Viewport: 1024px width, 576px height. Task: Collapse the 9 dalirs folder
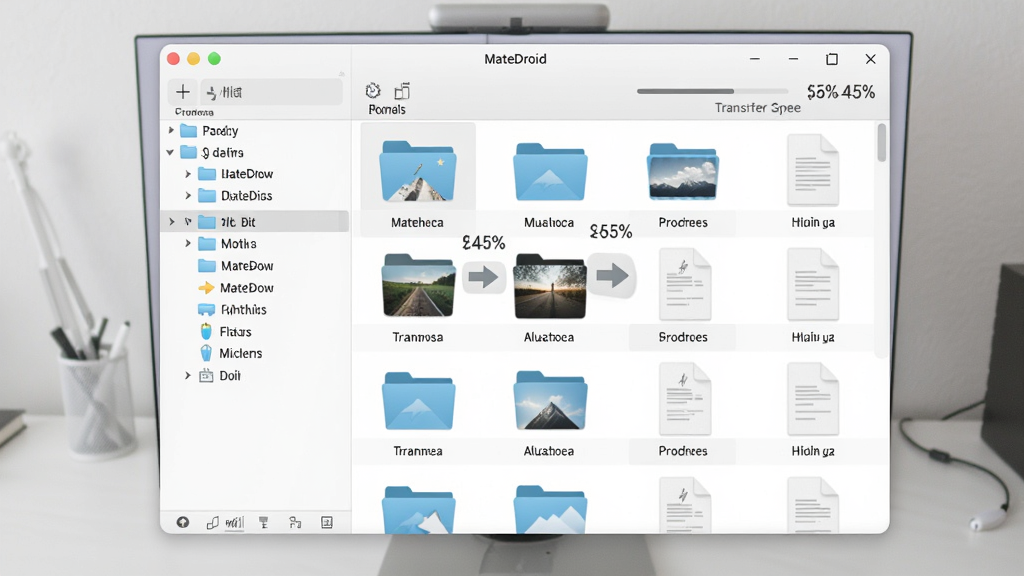[170, 153]
